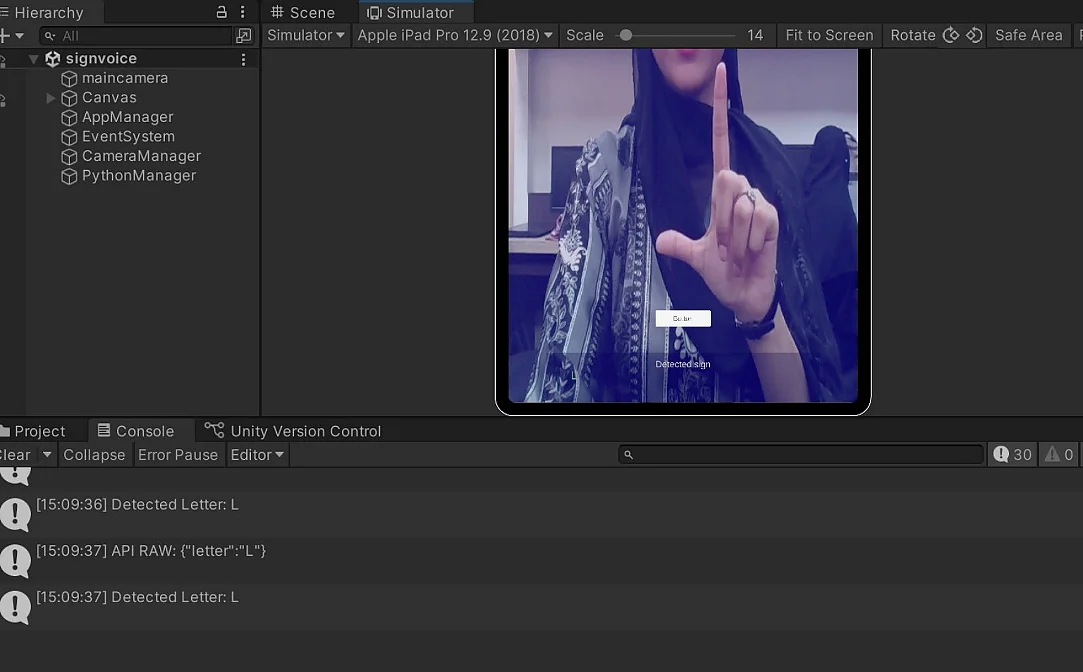This screenshot has width=1083, height=672.
Task: Click the signvoice Unity scene icon
Action: point(52,59)
